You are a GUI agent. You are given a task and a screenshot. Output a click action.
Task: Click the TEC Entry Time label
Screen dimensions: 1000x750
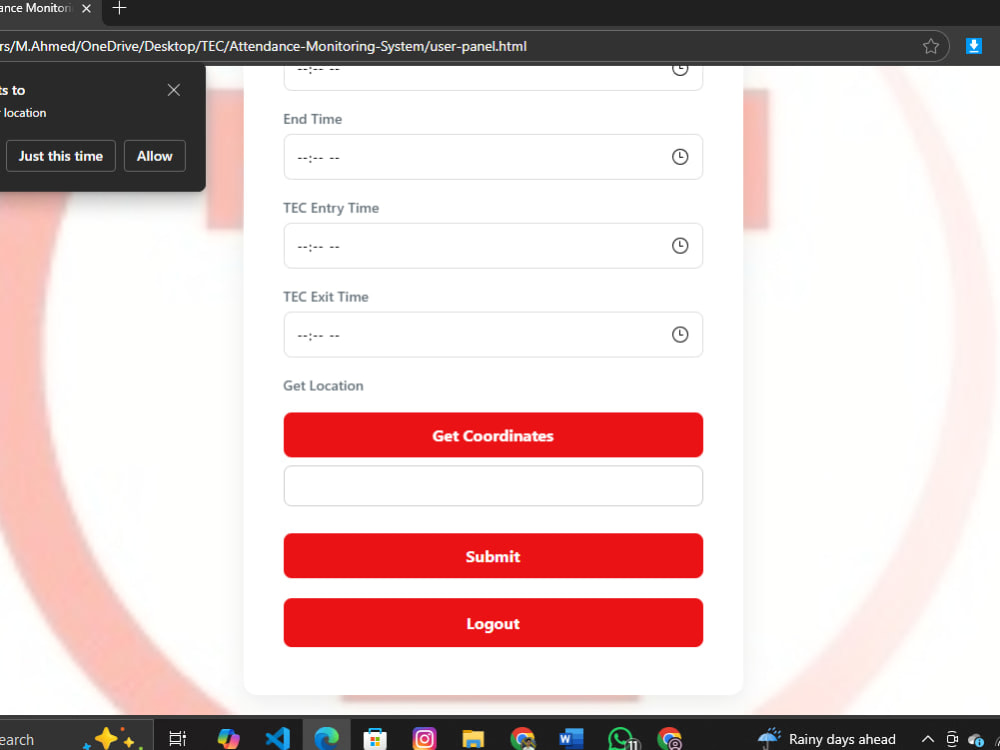tap(331, 208)
